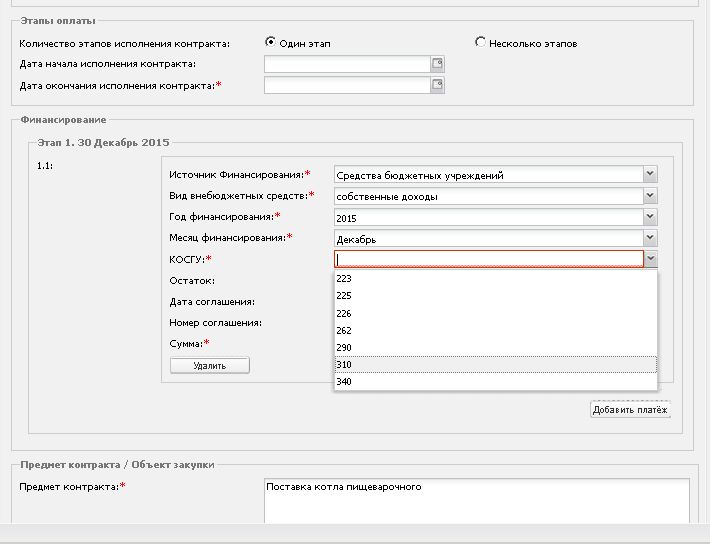Image resolution: width=710 pixels, height=544 pixels.
Task: Select the Один этап radio button
Action: [270, 42]
